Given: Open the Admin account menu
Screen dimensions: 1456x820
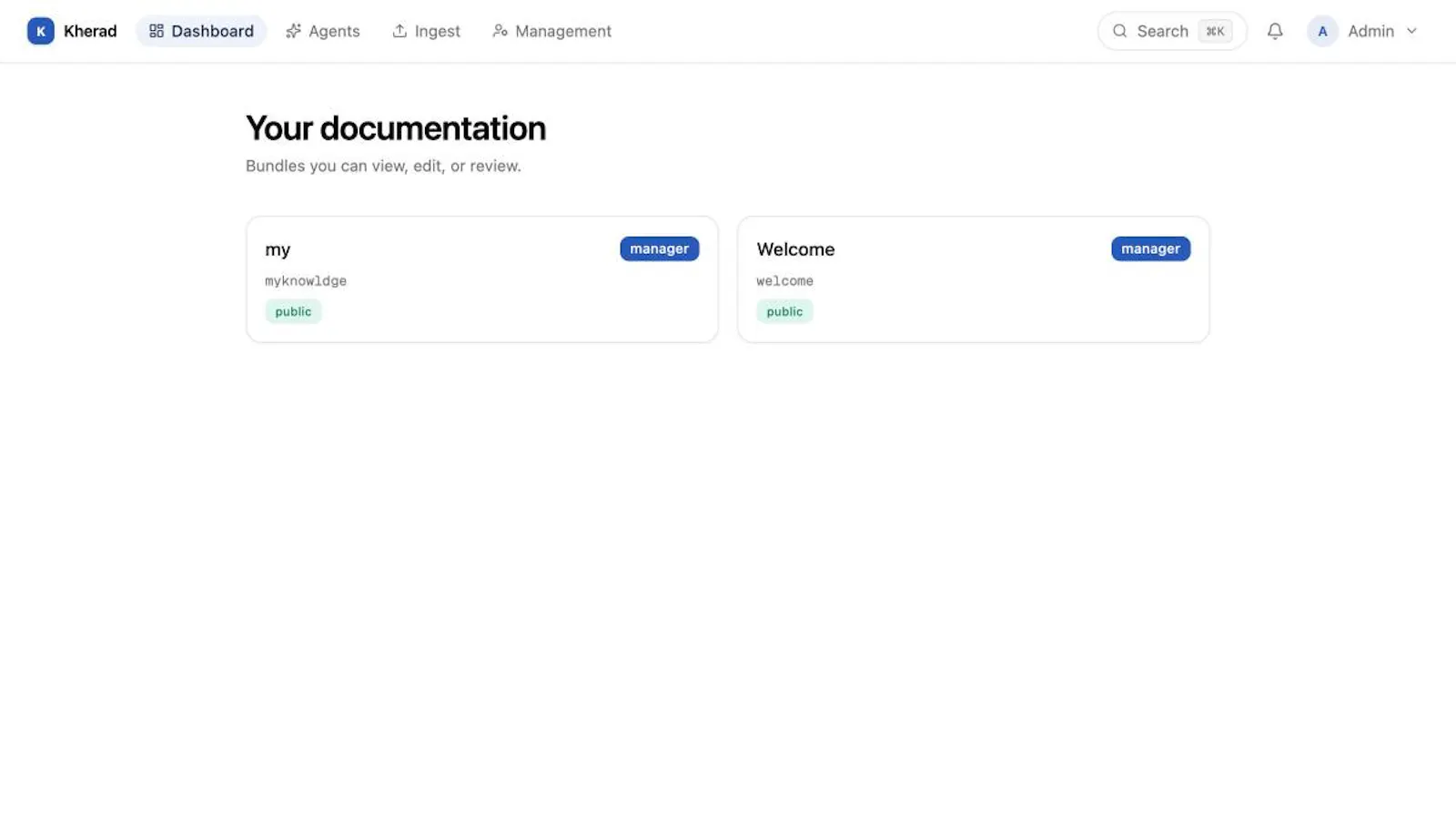Looking at the screenshot, I should pos(1363,31).
